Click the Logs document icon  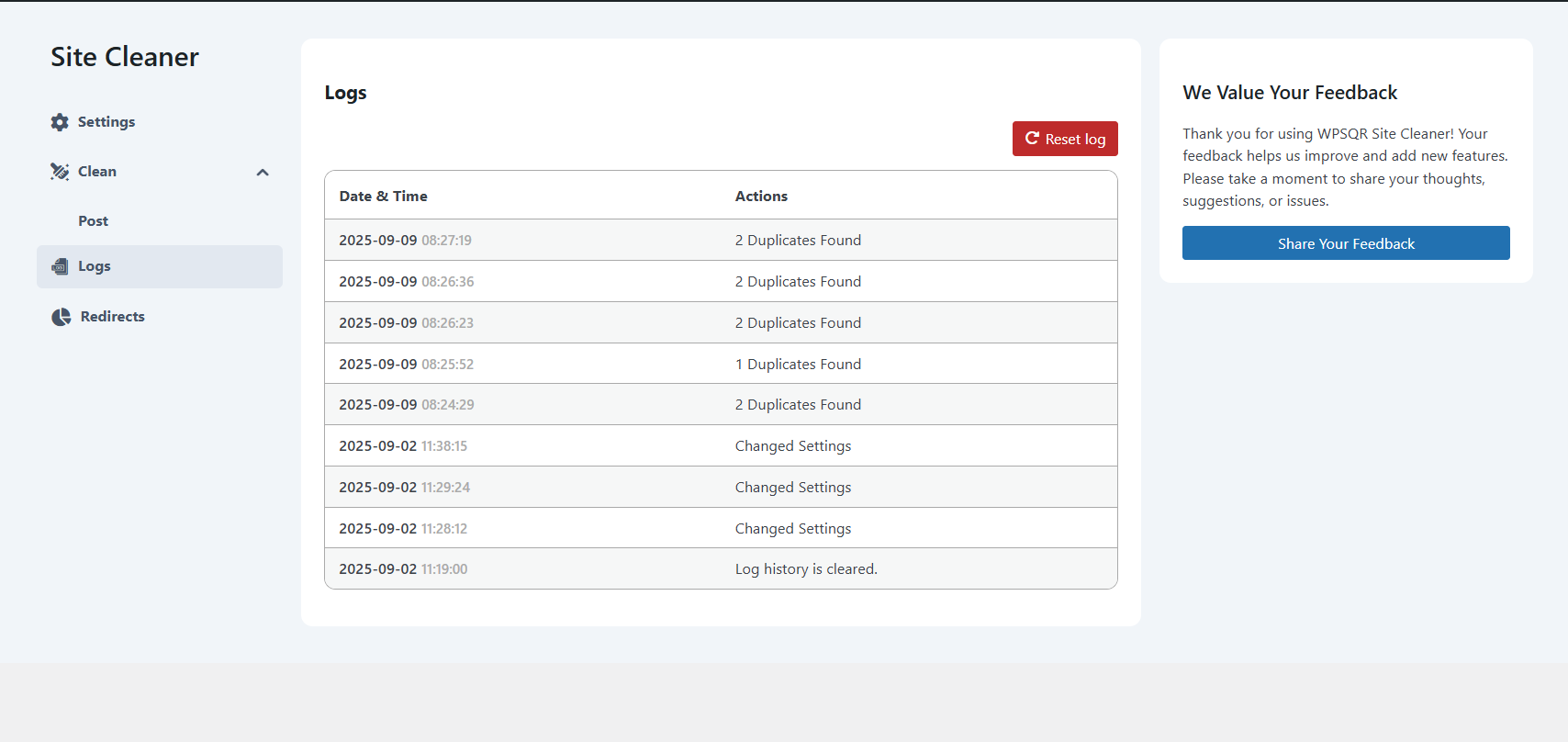point(60,266)
